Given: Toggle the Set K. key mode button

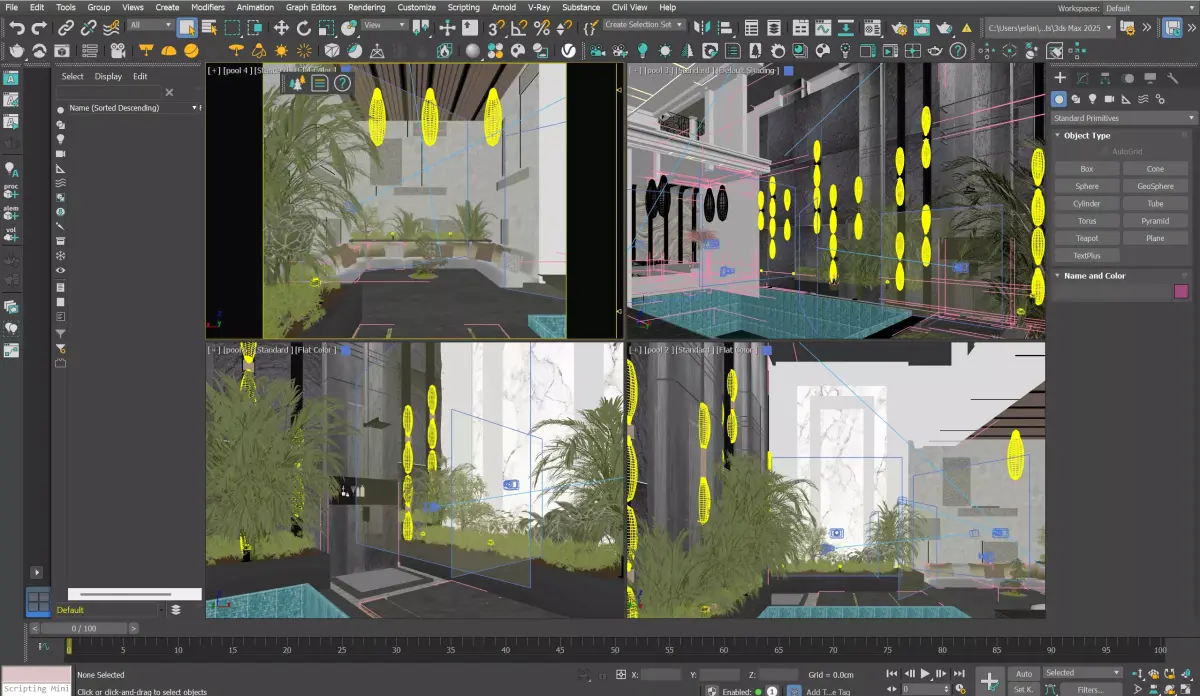Looking at the screenshot, I should [1024, 689].
